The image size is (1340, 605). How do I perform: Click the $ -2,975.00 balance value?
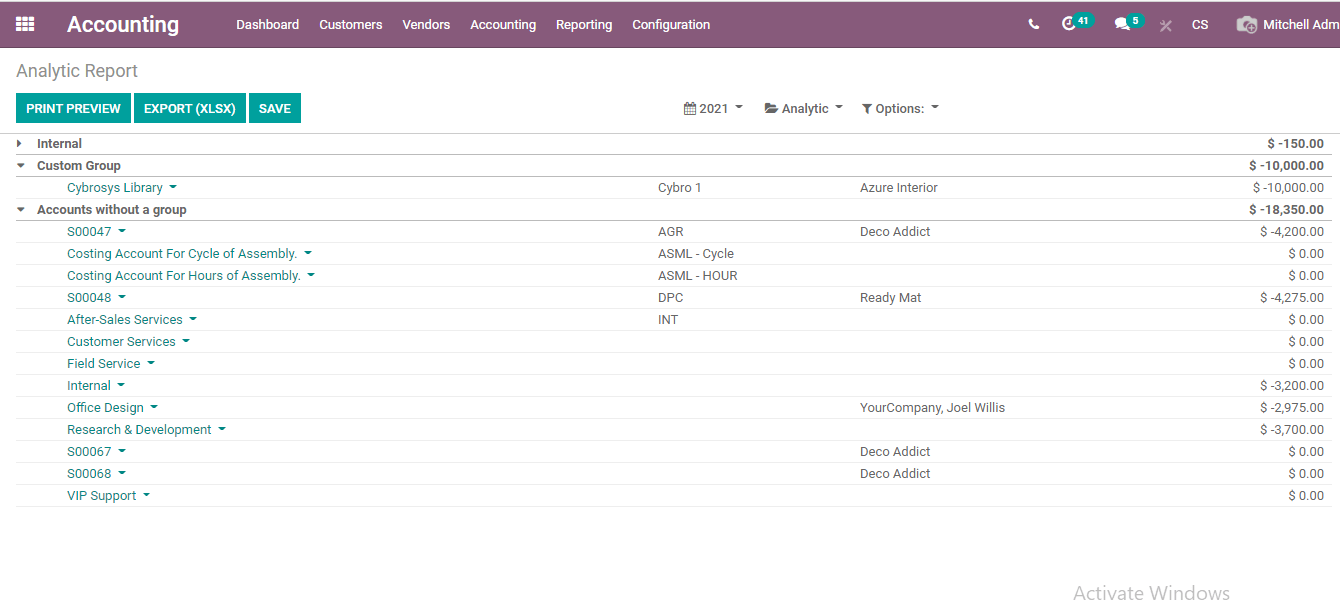(x=1292, y=408)
